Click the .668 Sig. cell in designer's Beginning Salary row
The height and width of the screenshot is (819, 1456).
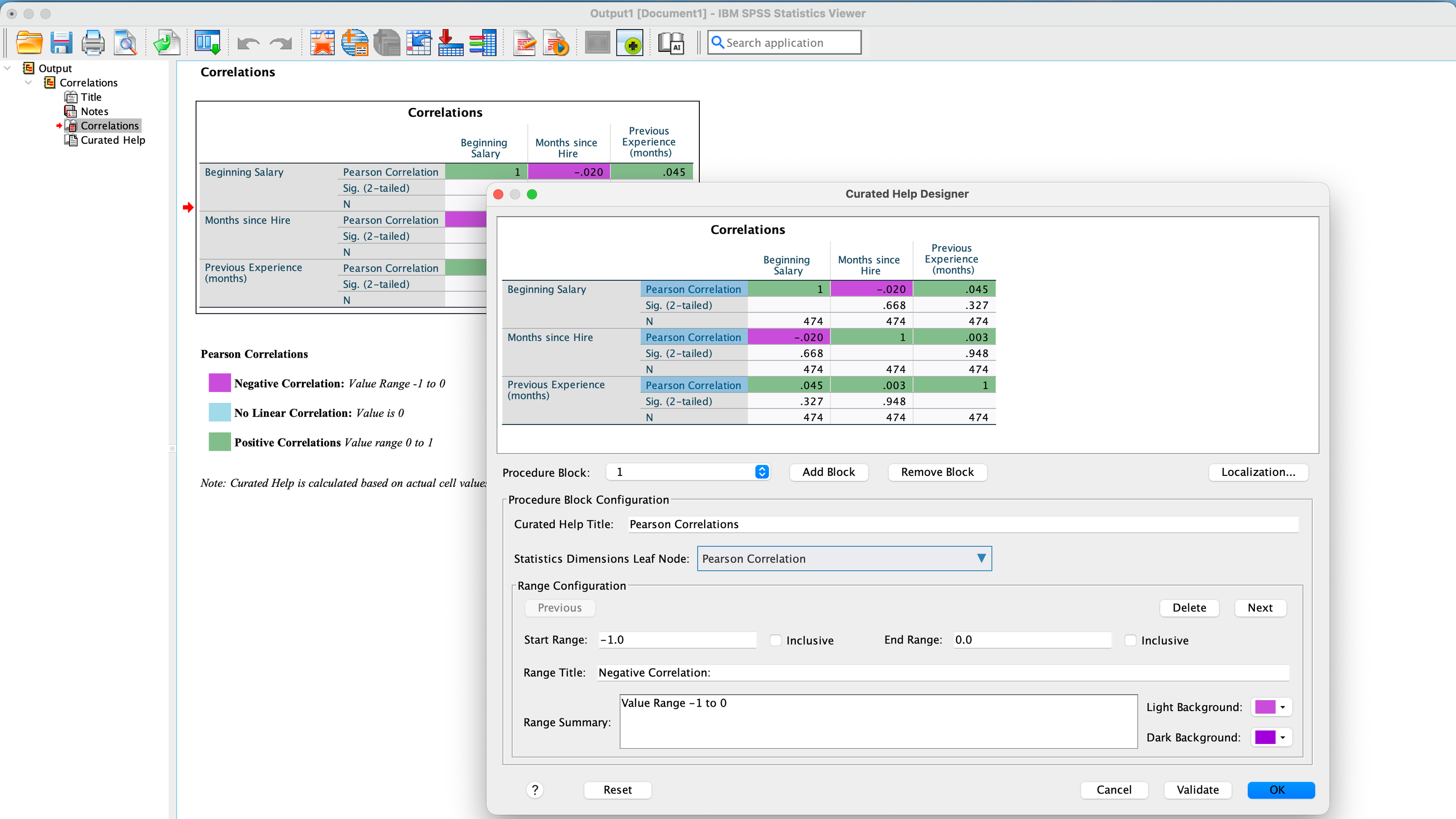871,305
